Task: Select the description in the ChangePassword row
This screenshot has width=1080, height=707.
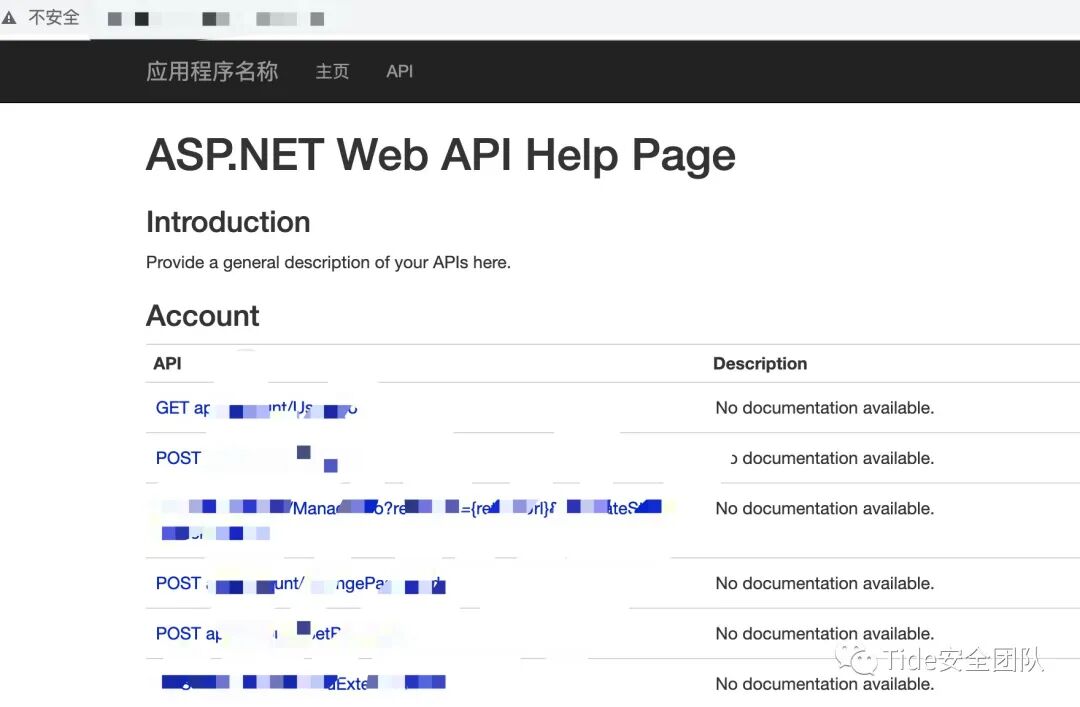Action: [x=824, y=584]
